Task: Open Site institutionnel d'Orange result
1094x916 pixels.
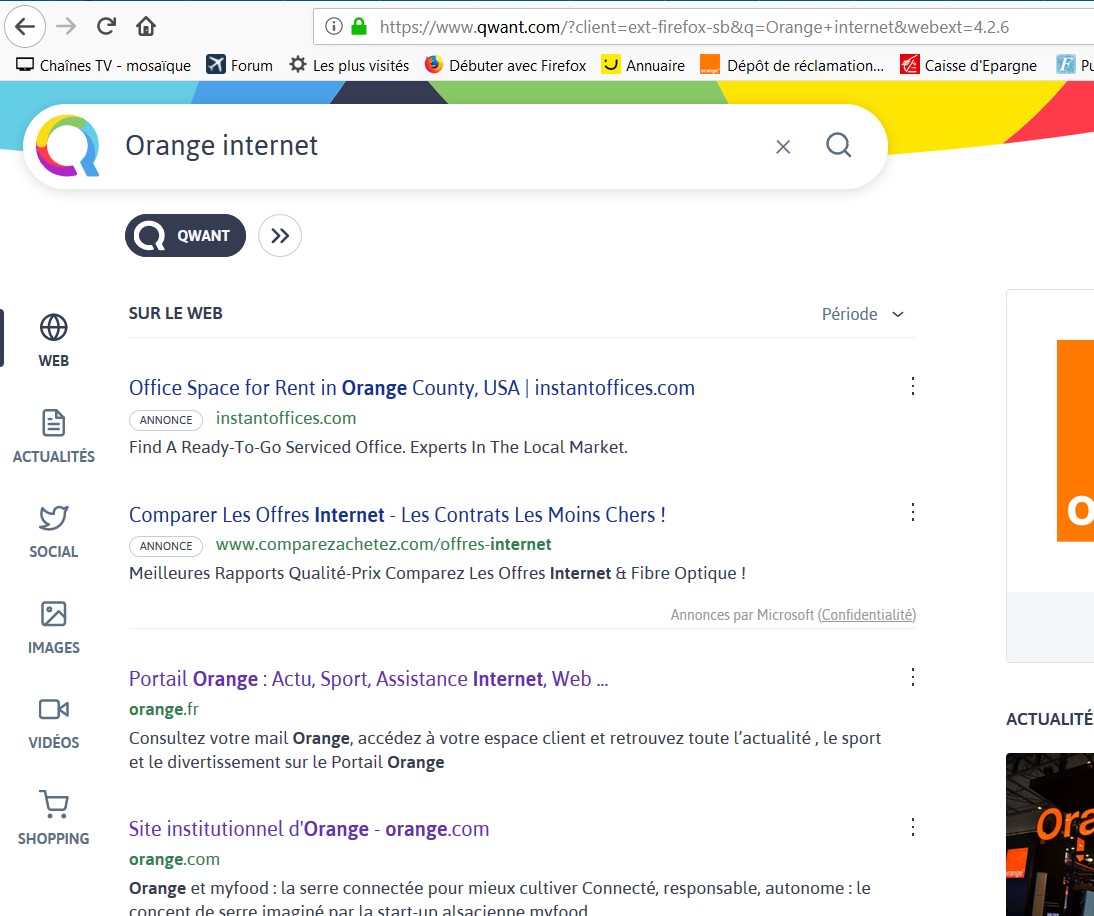Action: (x=309, y=829)
